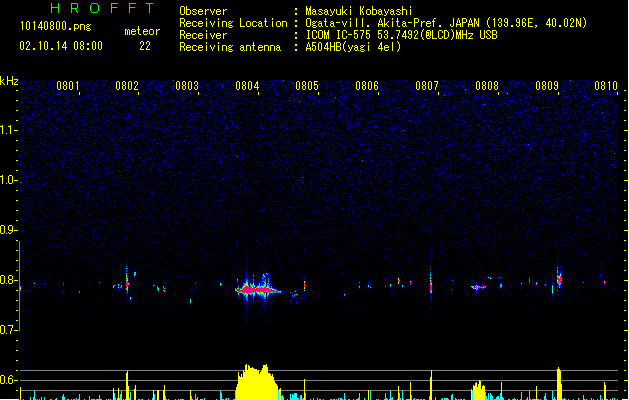This screenshot has height=400, width=629.
Task: Click the Ogata-vill. Akita-Pref. JAPAN location text
Action: (446, 23)
